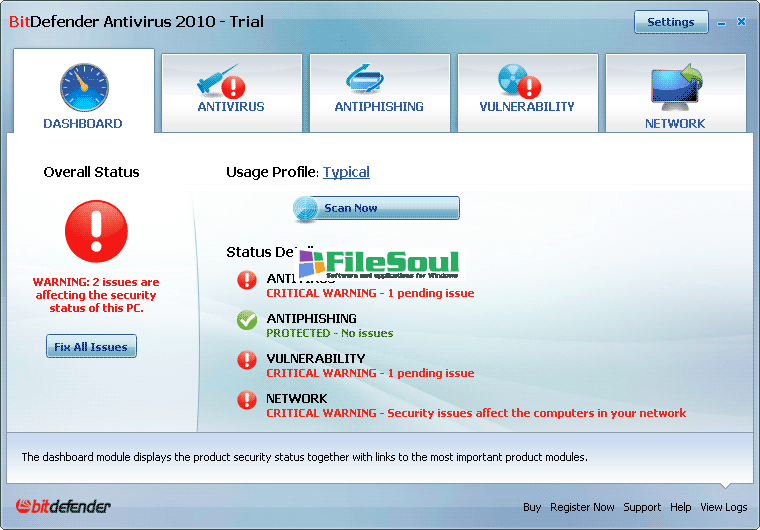Click the Network monitor icon
This screenshot has height=530, width=760.
[675, 87]
